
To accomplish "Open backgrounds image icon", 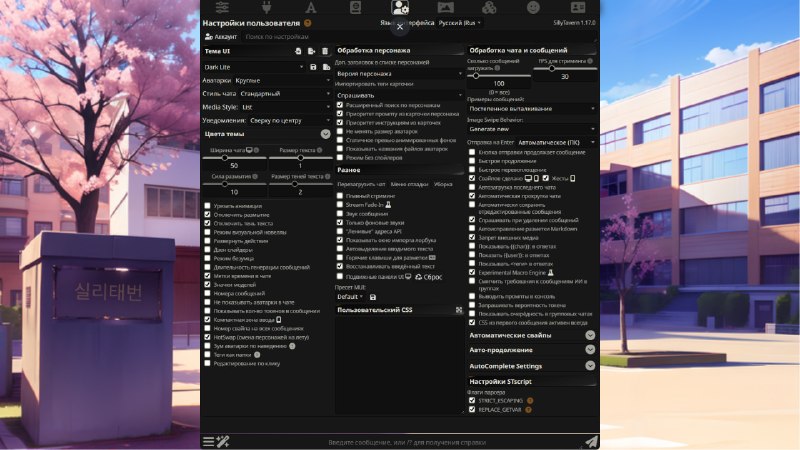I will coord(445,7).
